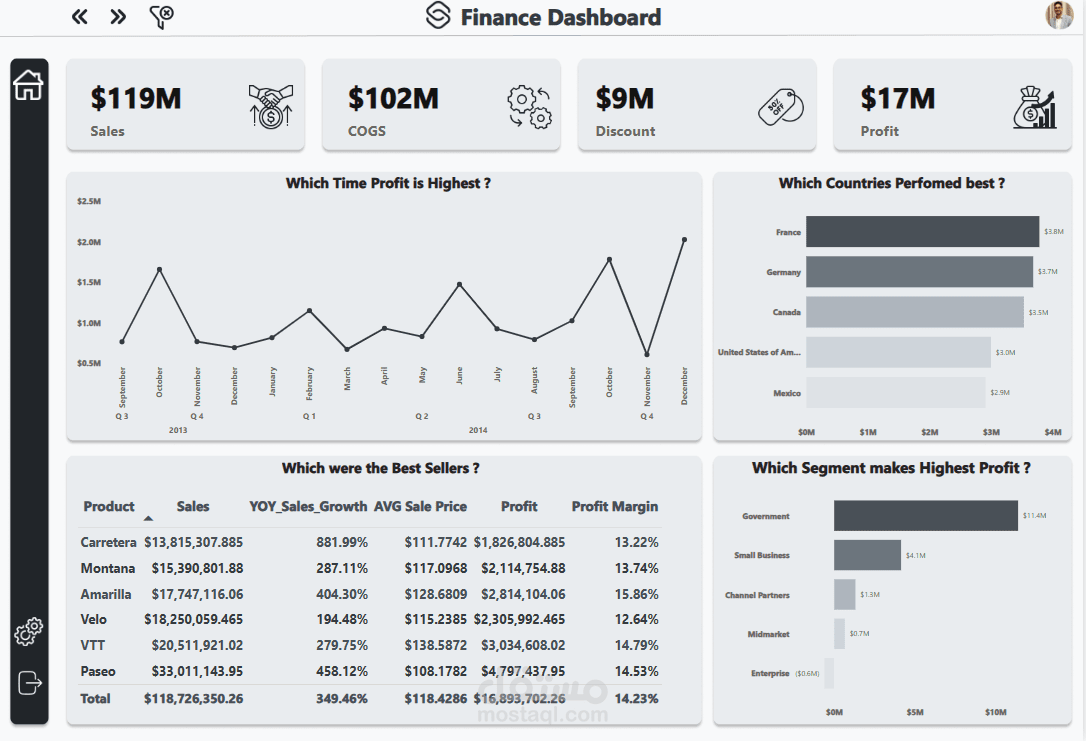Click the Profit Margin column header to sort
The width and height of the screenshot is (1086, 741).
pos(615,506)
